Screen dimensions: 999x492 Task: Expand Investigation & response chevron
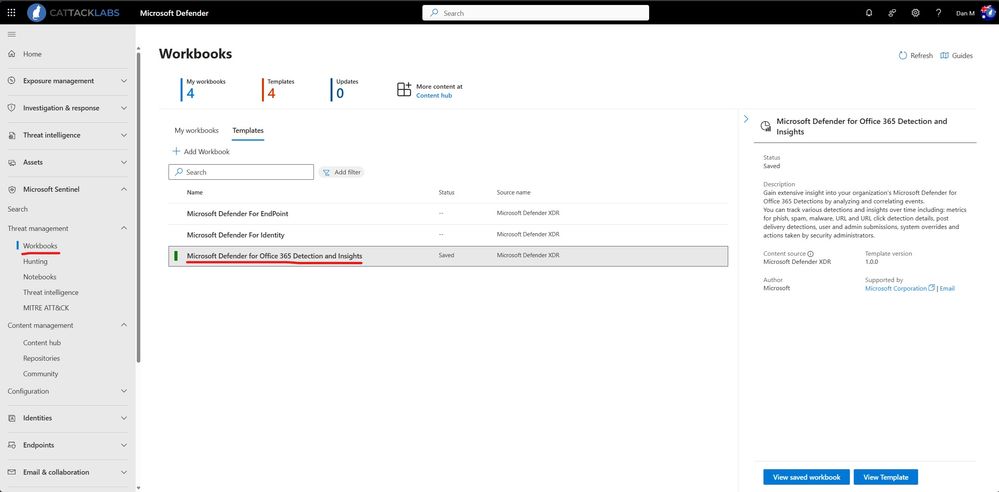click(124, 108)
